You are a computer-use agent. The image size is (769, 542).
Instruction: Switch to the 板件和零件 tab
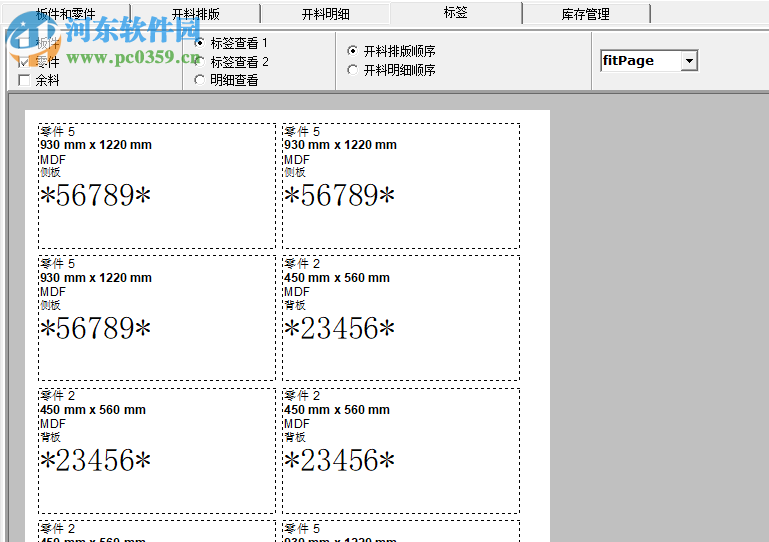pyautogui.click(x=66, y=14)
